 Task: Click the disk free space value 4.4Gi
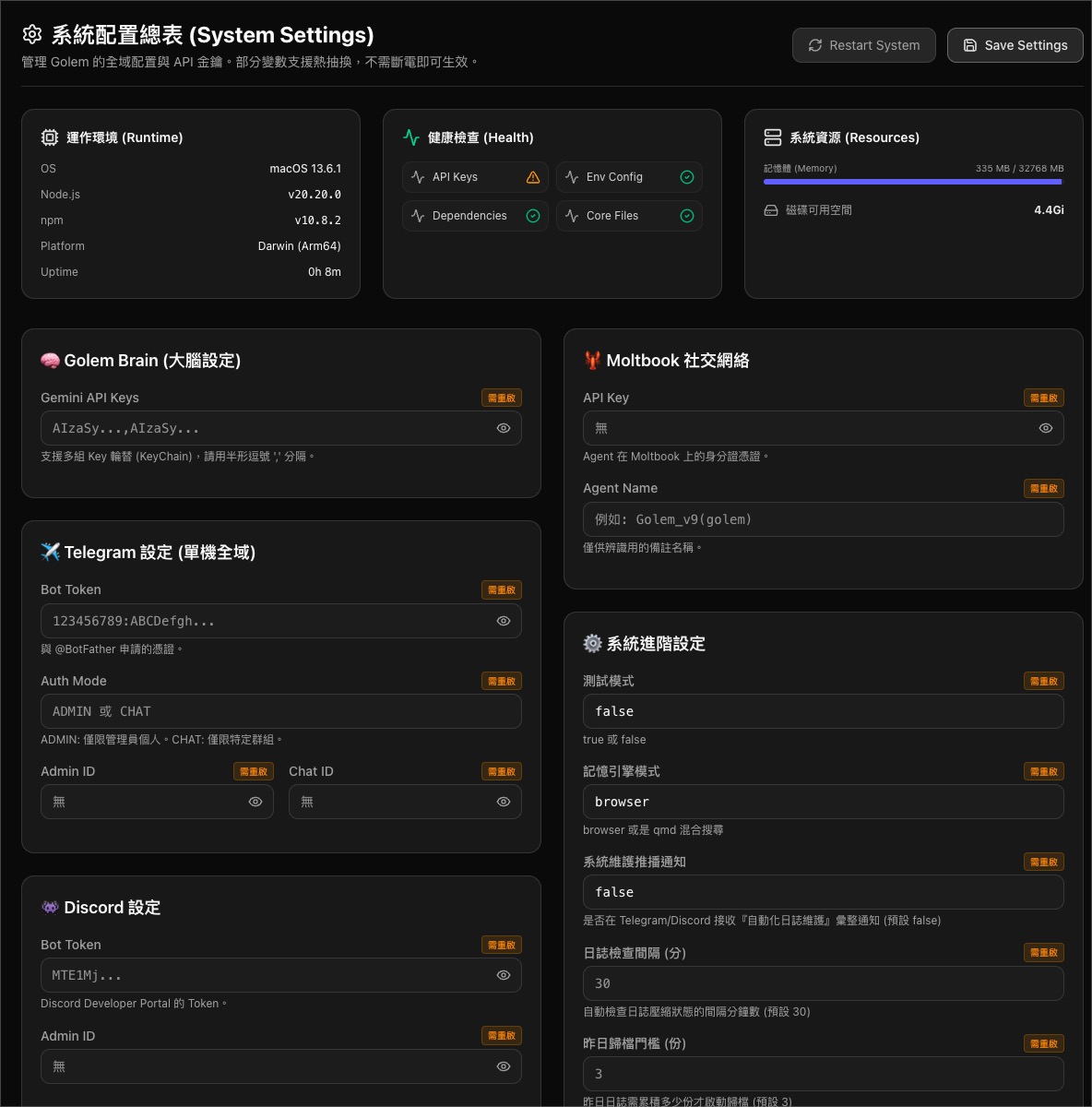pos(1050,210)
